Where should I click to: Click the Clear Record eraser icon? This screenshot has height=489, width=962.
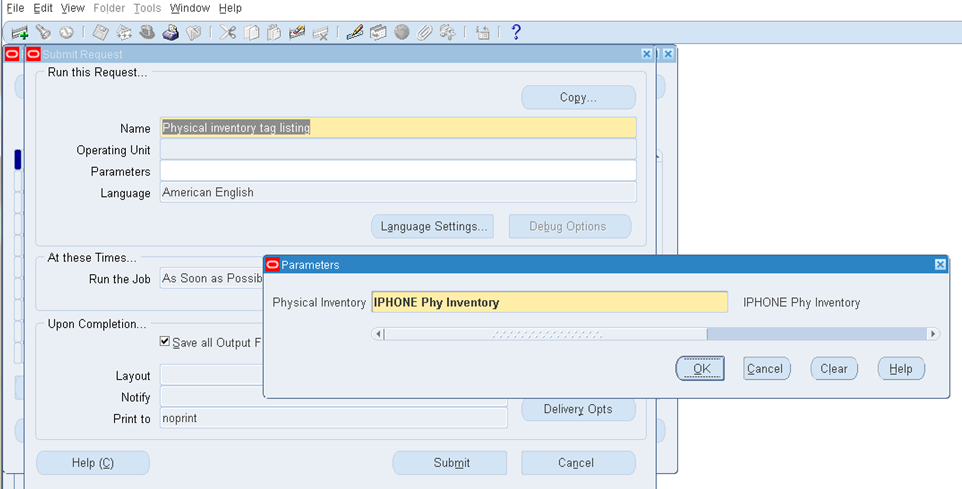(297, 32)
